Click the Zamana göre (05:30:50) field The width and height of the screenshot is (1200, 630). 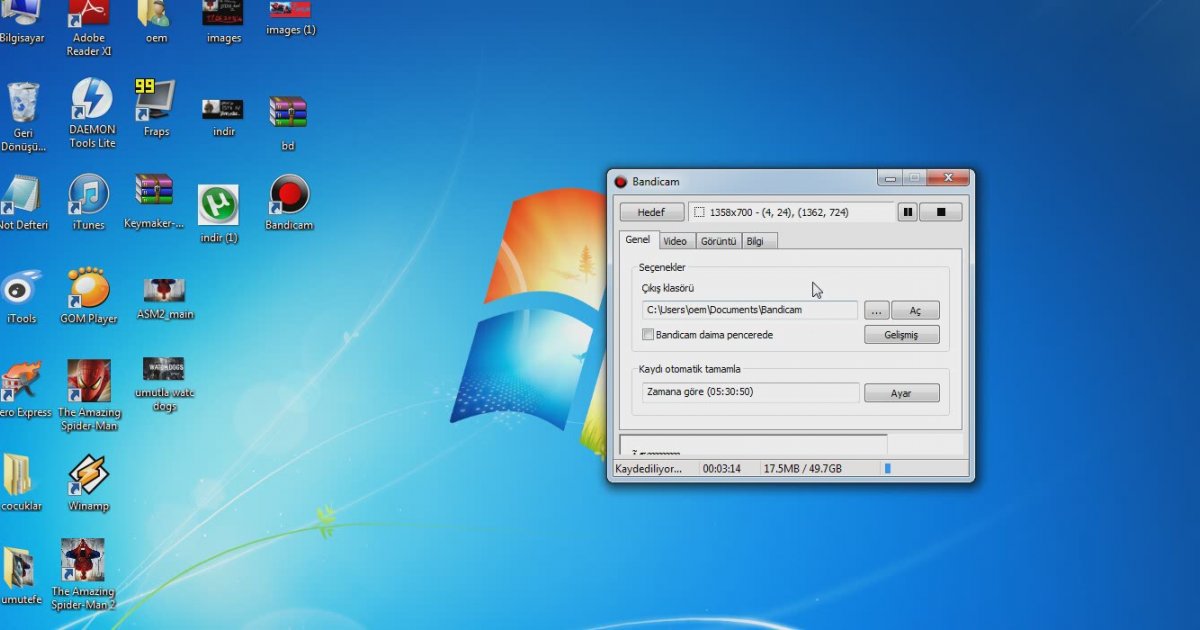[x=750, y=392]
